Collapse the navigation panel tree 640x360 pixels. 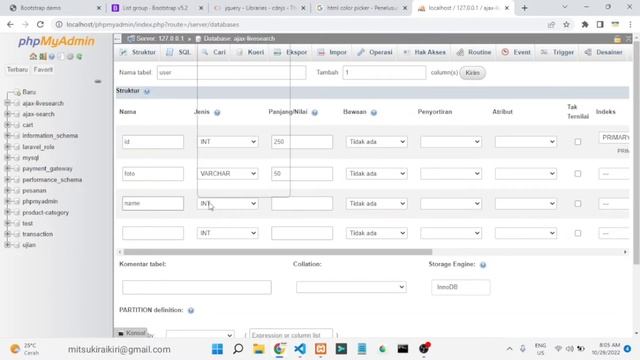(x=98, y=82)
